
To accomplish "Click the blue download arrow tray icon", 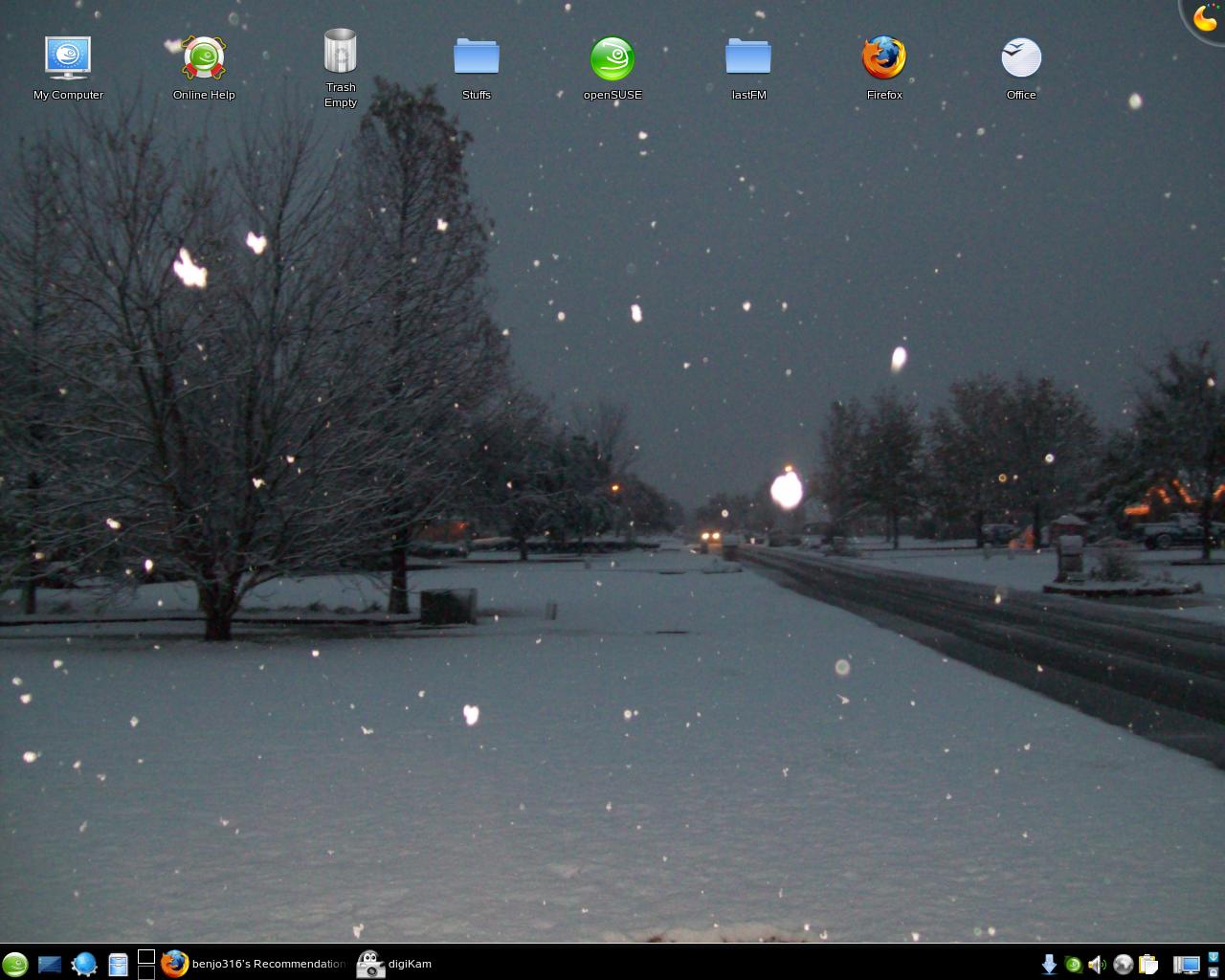I will (1049, 965).
